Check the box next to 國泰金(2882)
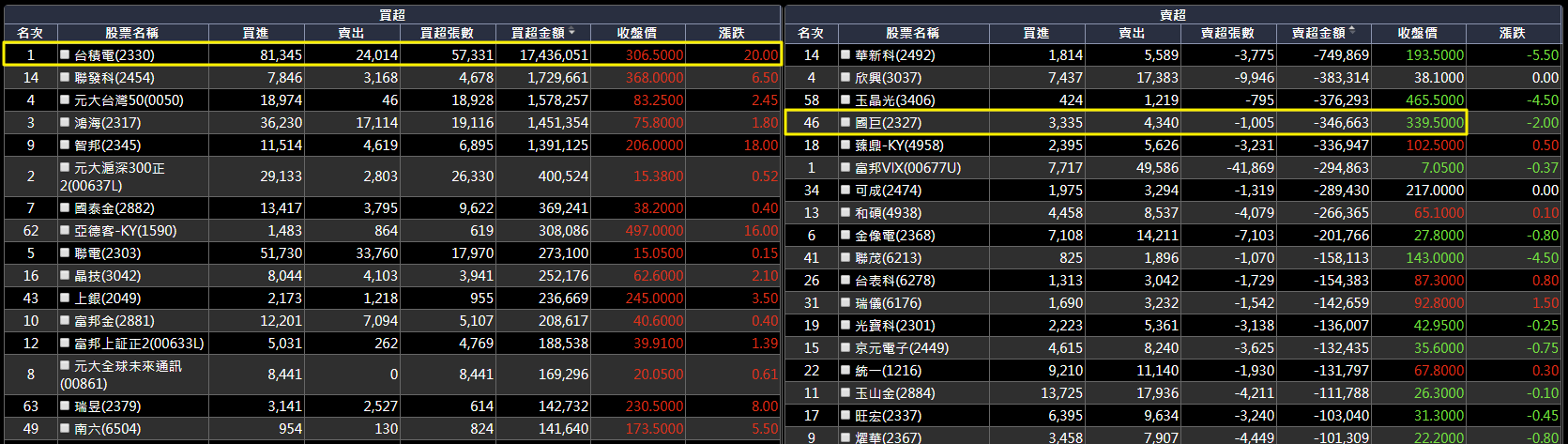Image resolution: width=1568 pixels, height=444 pixels. pyautogui.click(x=65, y=208)
